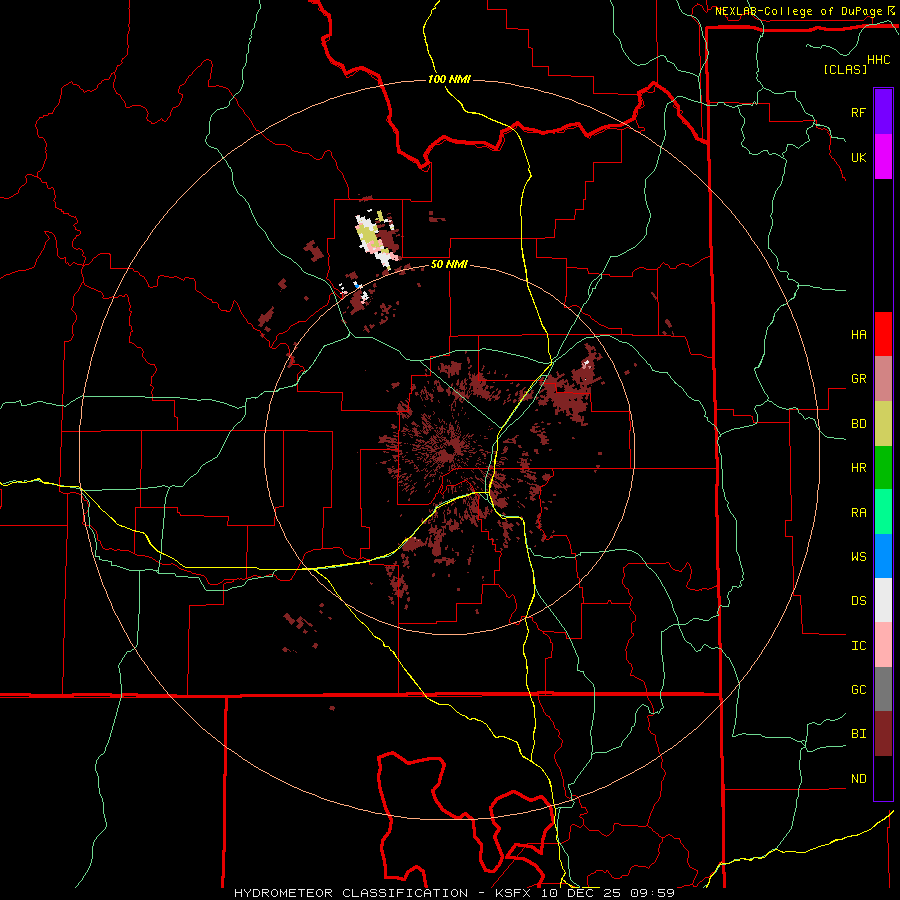Click the GR legend color block
Viewport: 900px width, 900px height.
883,379
